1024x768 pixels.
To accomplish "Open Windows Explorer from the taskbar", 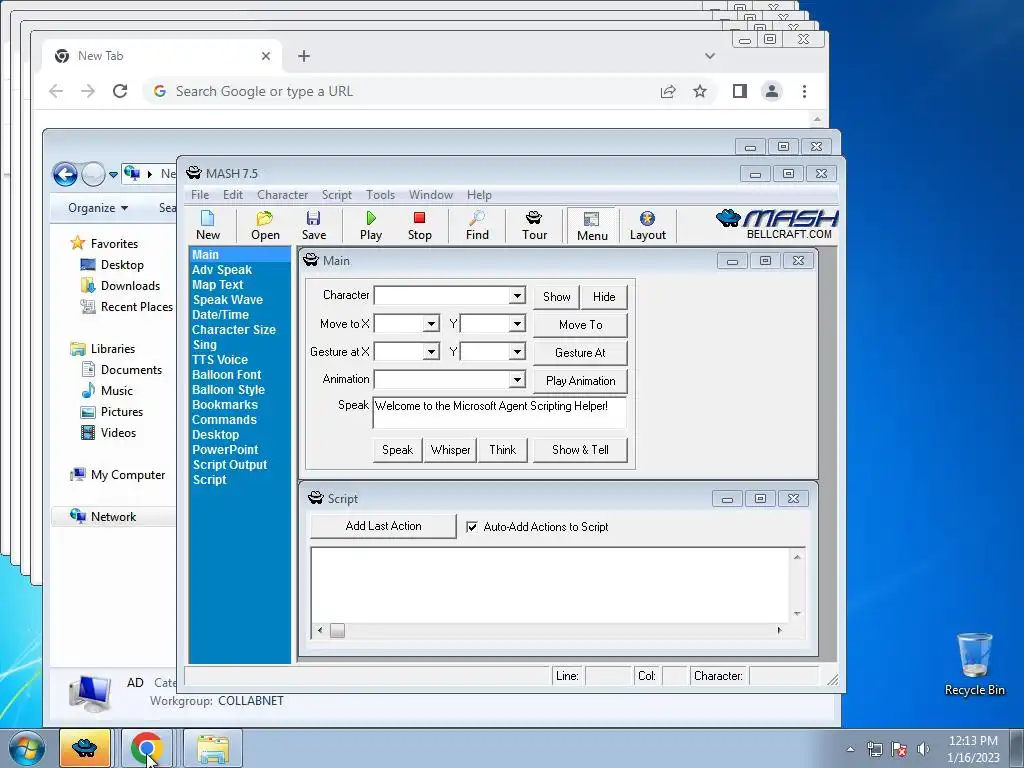I will click(213, 748).
